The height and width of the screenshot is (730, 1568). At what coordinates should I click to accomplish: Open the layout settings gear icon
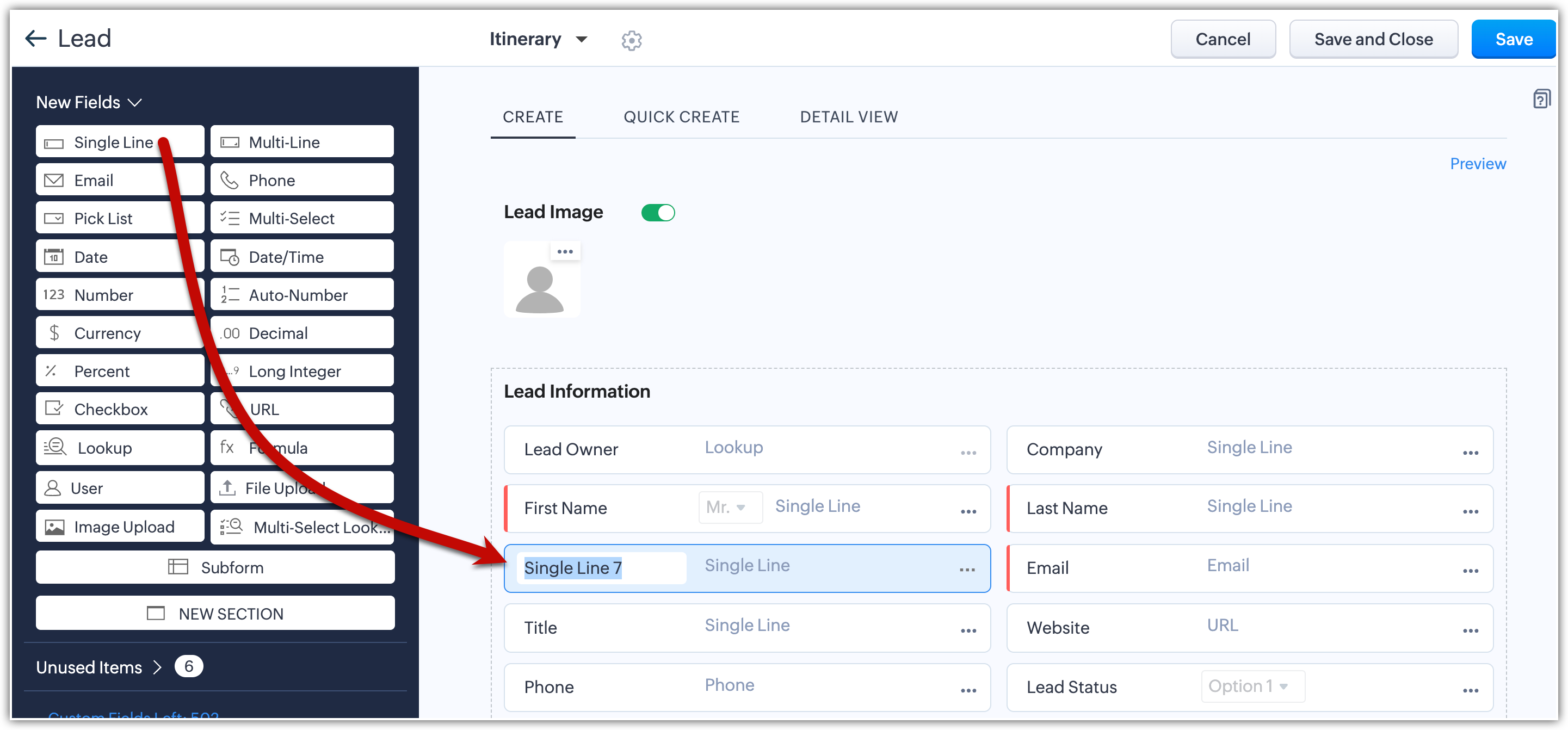tap(631, 40)
